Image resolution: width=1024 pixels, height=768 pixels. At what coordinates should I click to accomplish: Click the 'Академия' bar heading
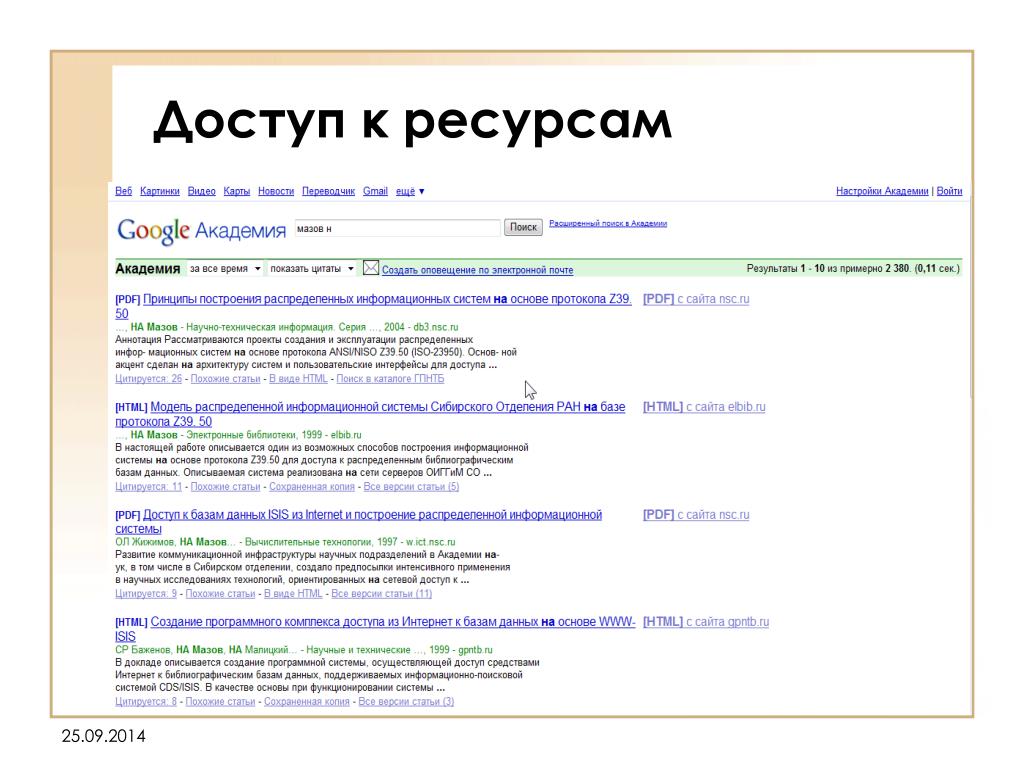click(x=148, y=268)
